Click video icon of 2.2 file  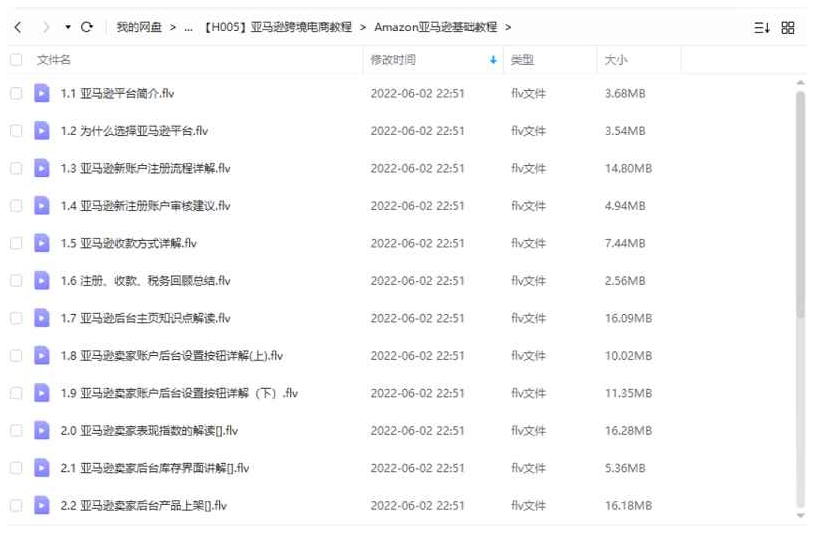pyautogui.click(x=42, y=505)
